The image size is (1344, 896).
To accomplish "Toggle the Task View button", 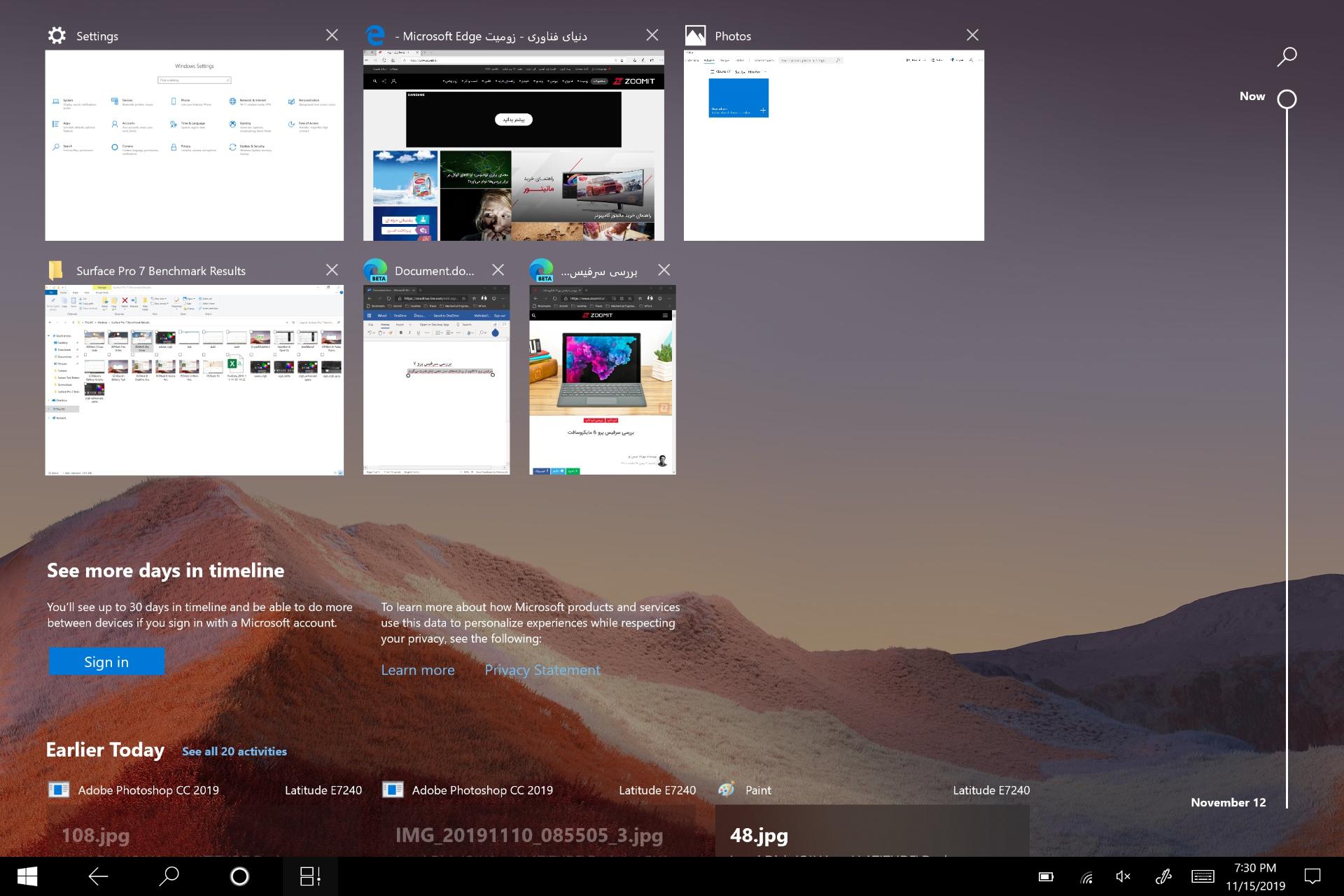I will (310, 876).
